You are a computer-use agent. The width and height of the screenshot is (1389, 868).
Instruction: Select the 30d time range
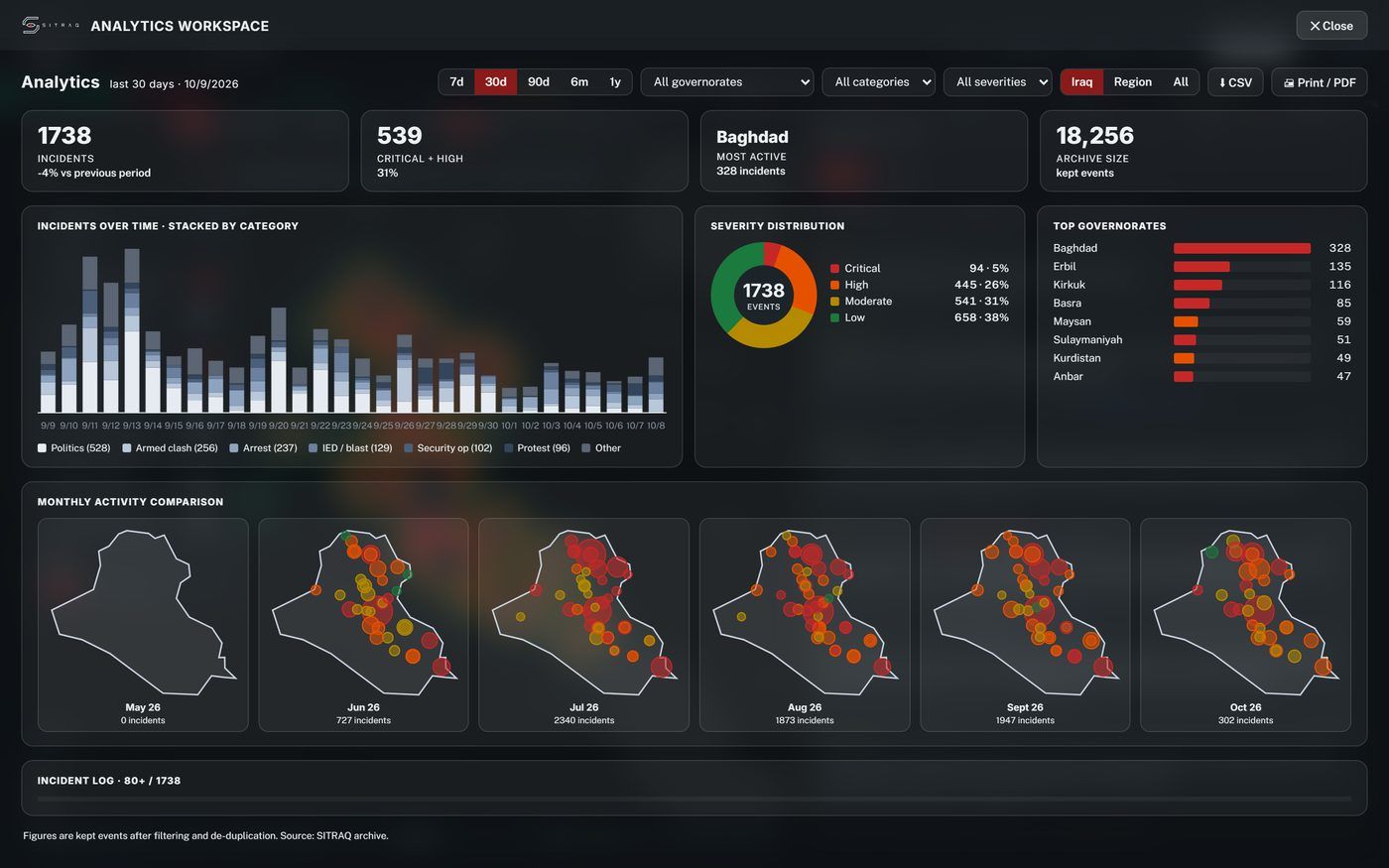point(496,82)
